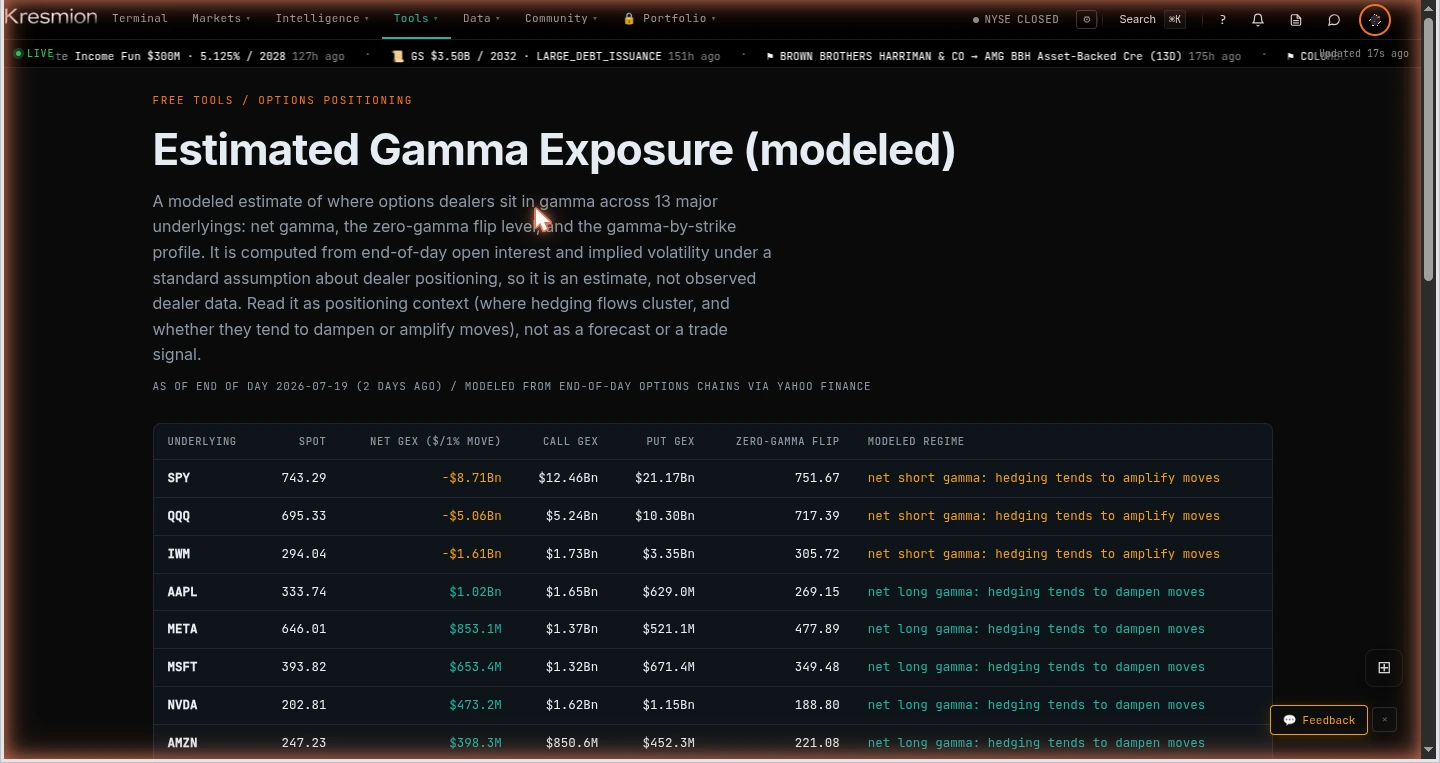Open the chat bubble icon in header

pos(1334,19)
